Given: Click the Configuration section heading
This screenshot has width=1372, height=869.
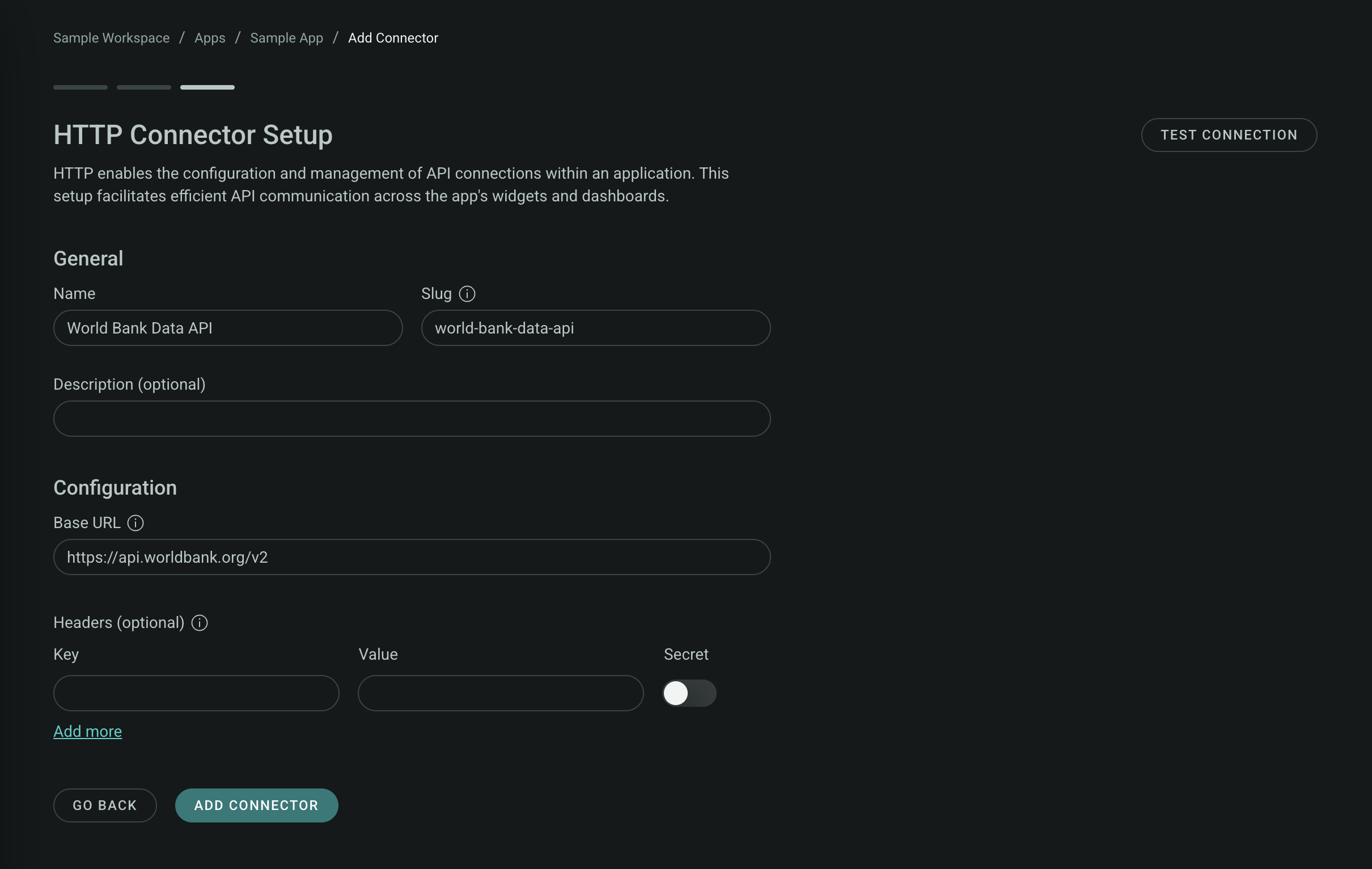Looking at the screenshot, I should tap(115, 487).
